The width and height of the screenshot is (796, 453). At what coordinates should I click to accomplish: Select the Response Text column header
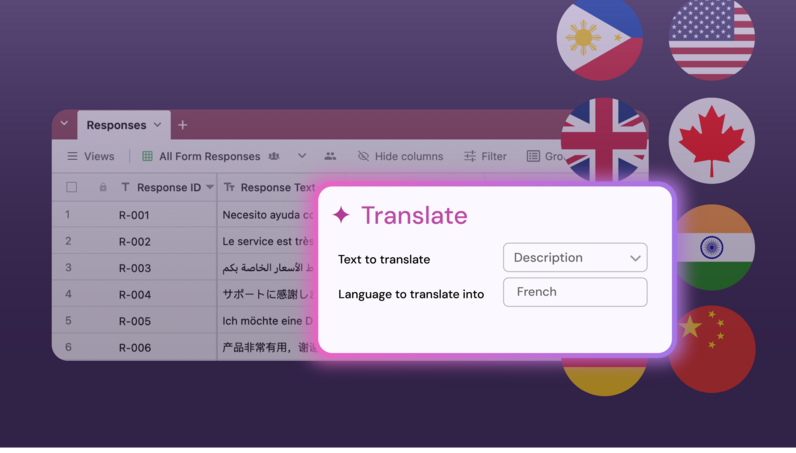pyautogui.click(x=269, y=187)
